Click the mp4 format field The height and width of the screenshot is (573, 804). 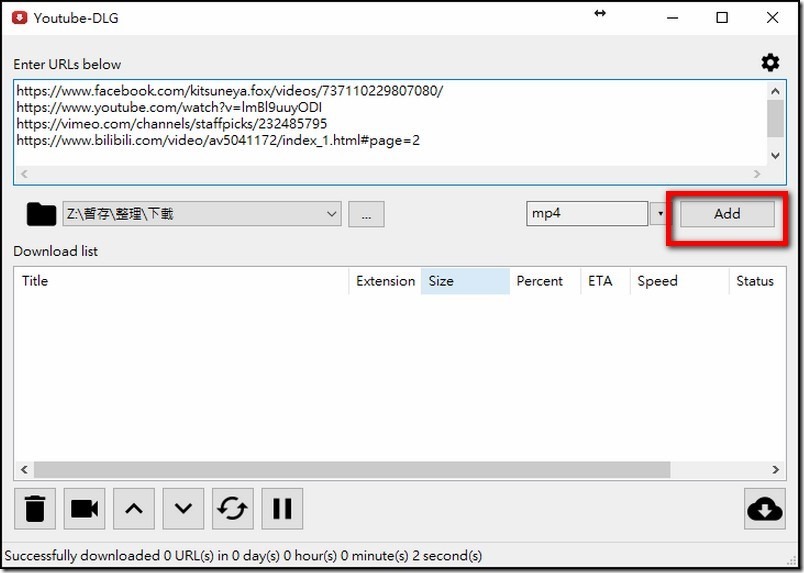(587, 214)
